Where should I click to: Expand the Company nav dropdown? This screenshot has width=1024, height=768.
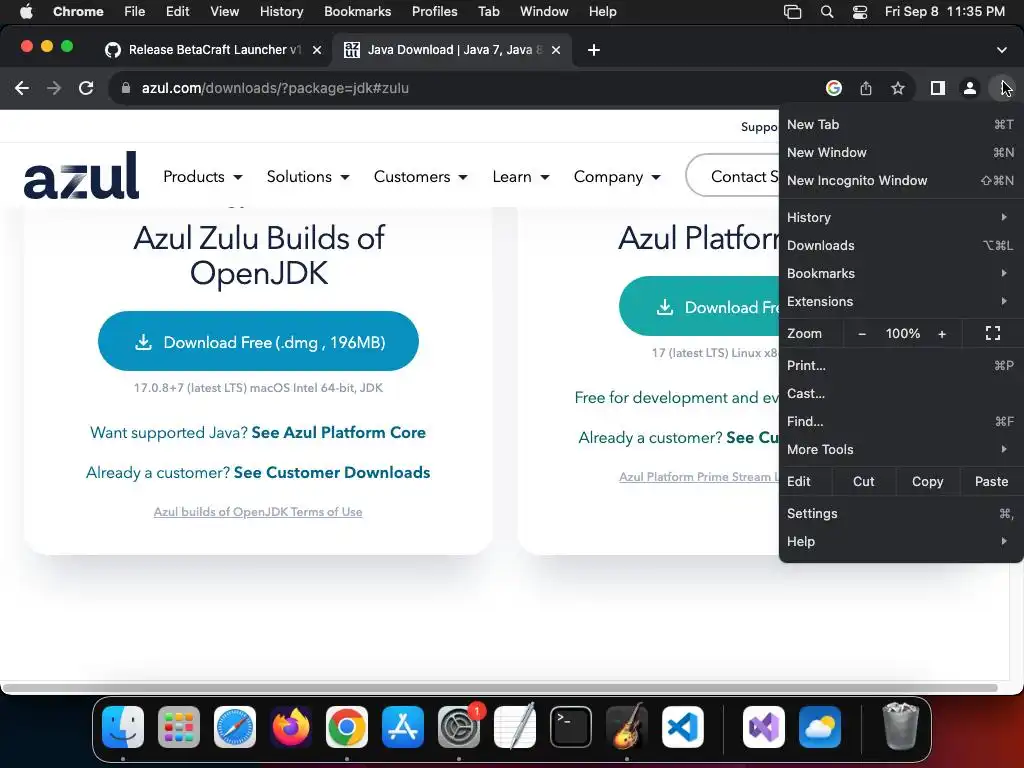pos(617,176)
